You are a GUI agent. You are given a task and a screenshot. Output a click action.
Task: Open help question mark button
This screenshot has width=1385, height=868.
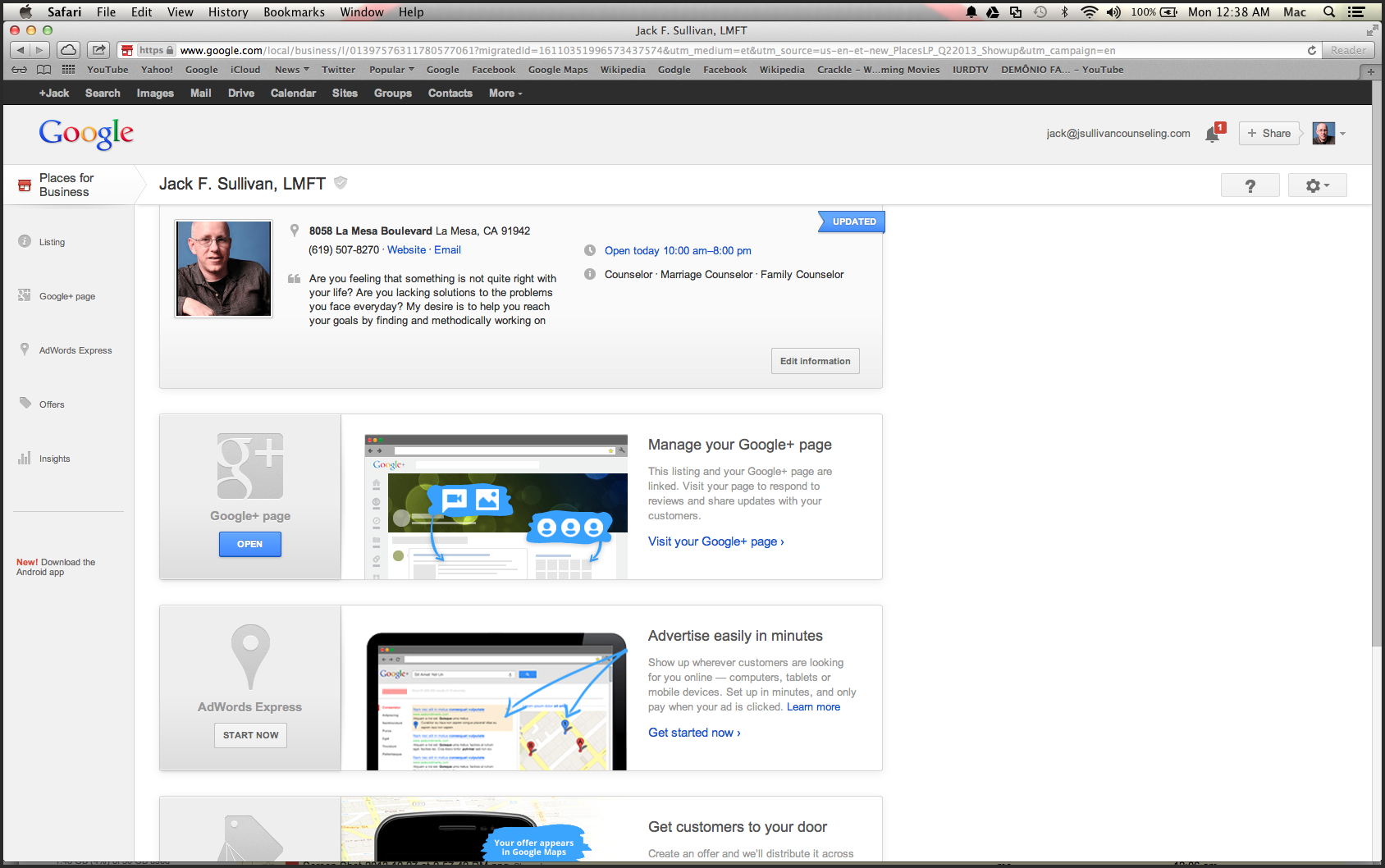coord(1250,185)
